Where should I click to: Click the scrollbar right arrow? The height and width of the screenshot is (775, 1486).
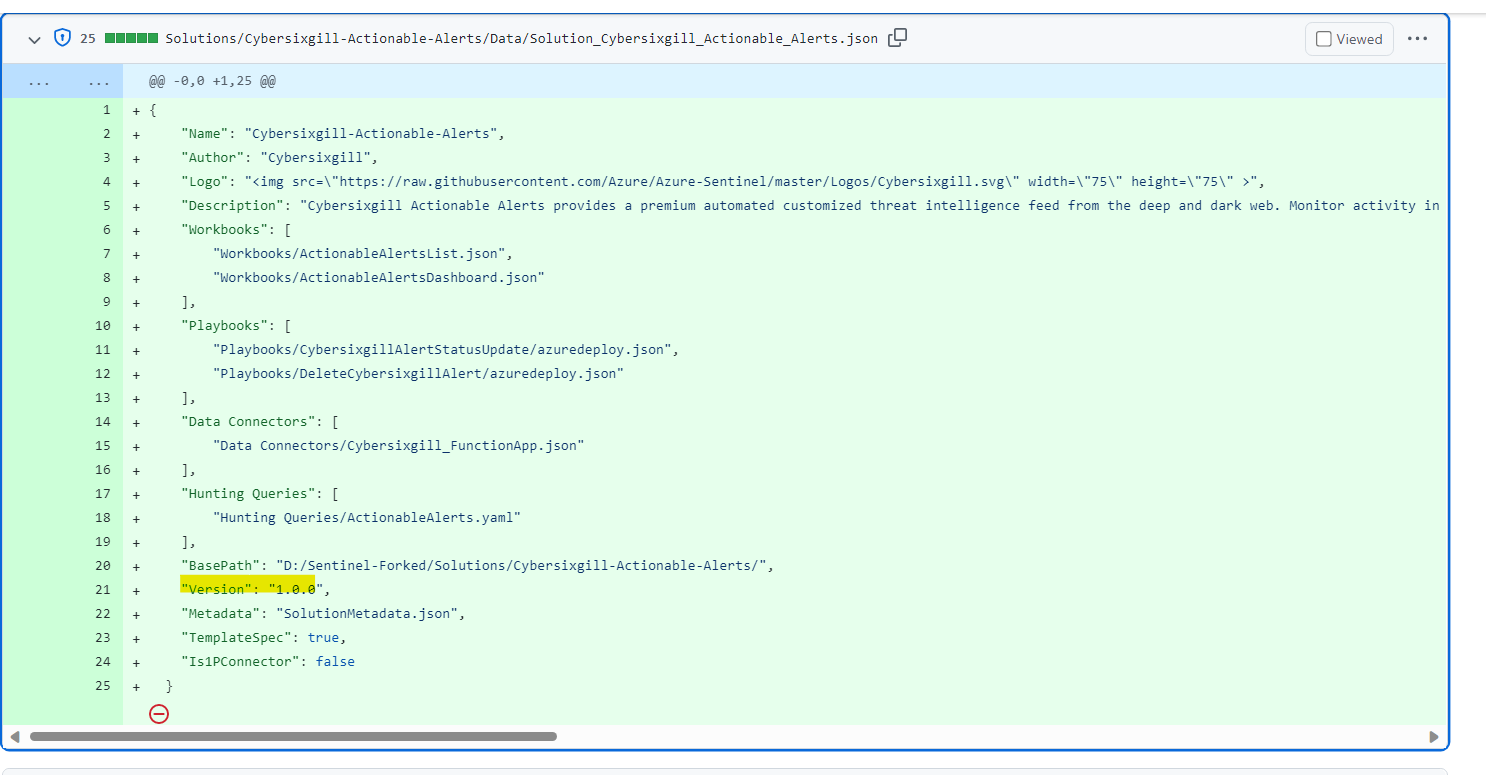(x=1434, y=737)
